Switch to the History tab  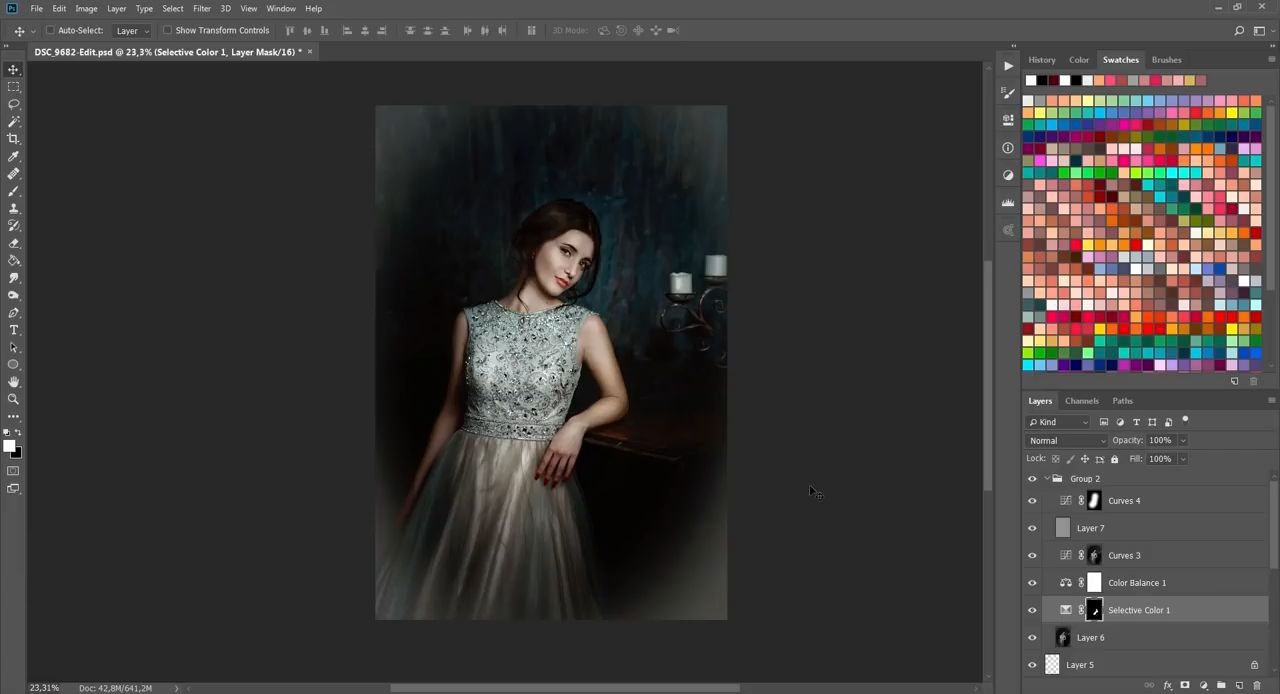(1042, 60)
